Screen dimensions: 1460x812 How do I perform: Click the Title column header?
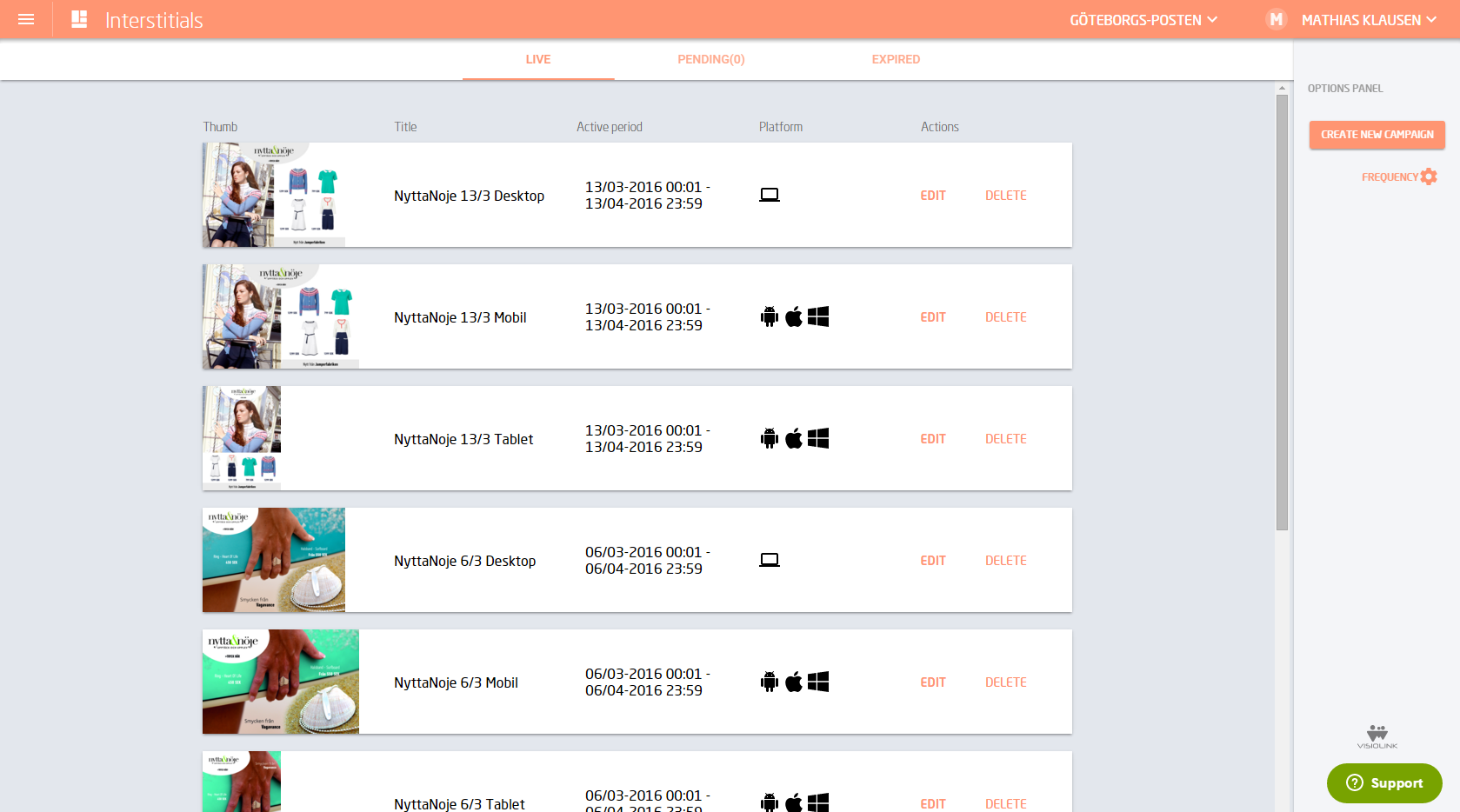pyautogui.click(x=405, y=127)
